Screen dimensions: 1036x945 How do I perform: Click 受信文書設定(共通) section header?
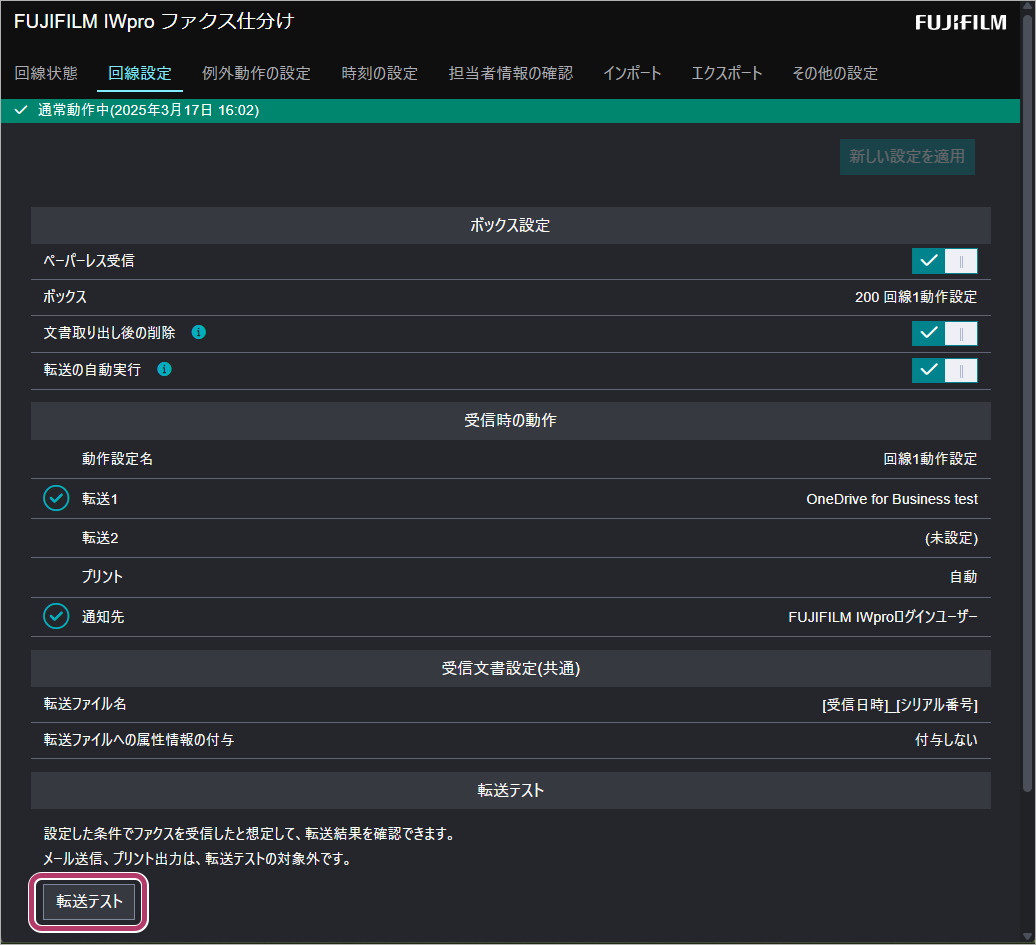(x=511, y=669)
